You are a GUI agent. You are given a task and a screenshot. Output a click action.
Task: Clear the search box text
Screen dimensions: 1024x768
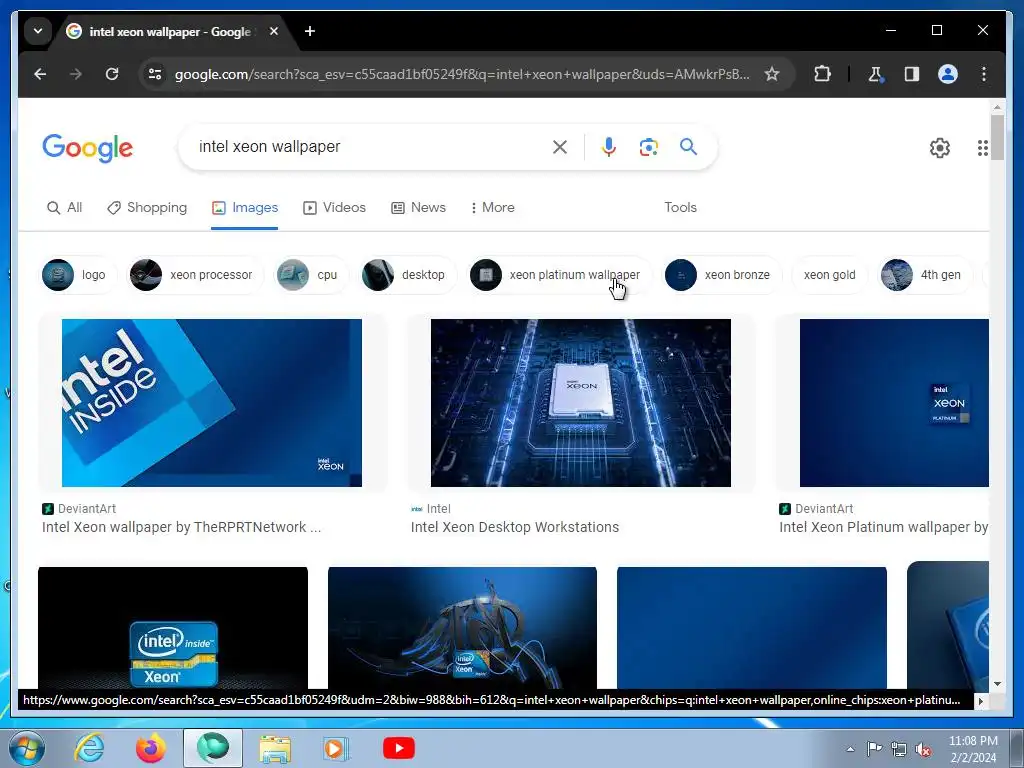[560, 147]
